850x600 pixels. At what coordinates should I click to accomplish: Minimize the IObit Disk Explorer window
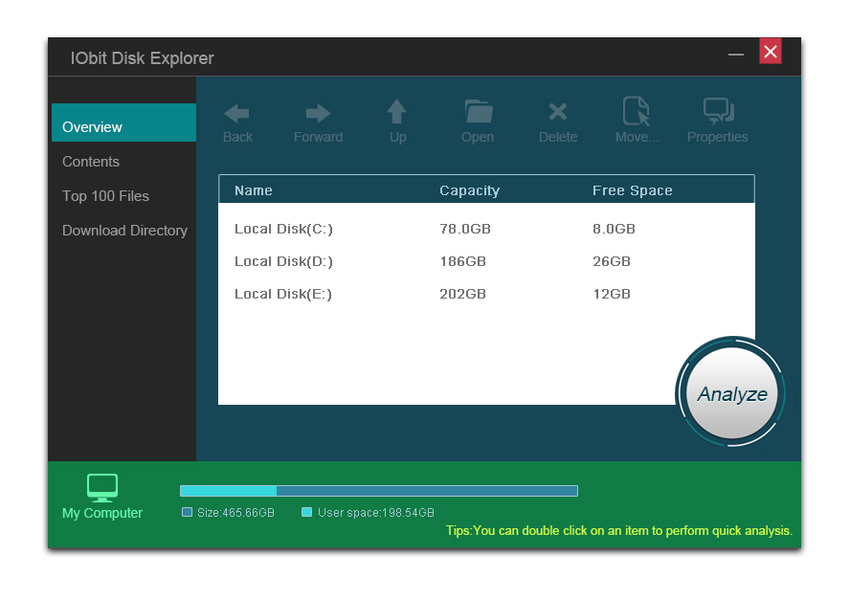click(736, 54)
